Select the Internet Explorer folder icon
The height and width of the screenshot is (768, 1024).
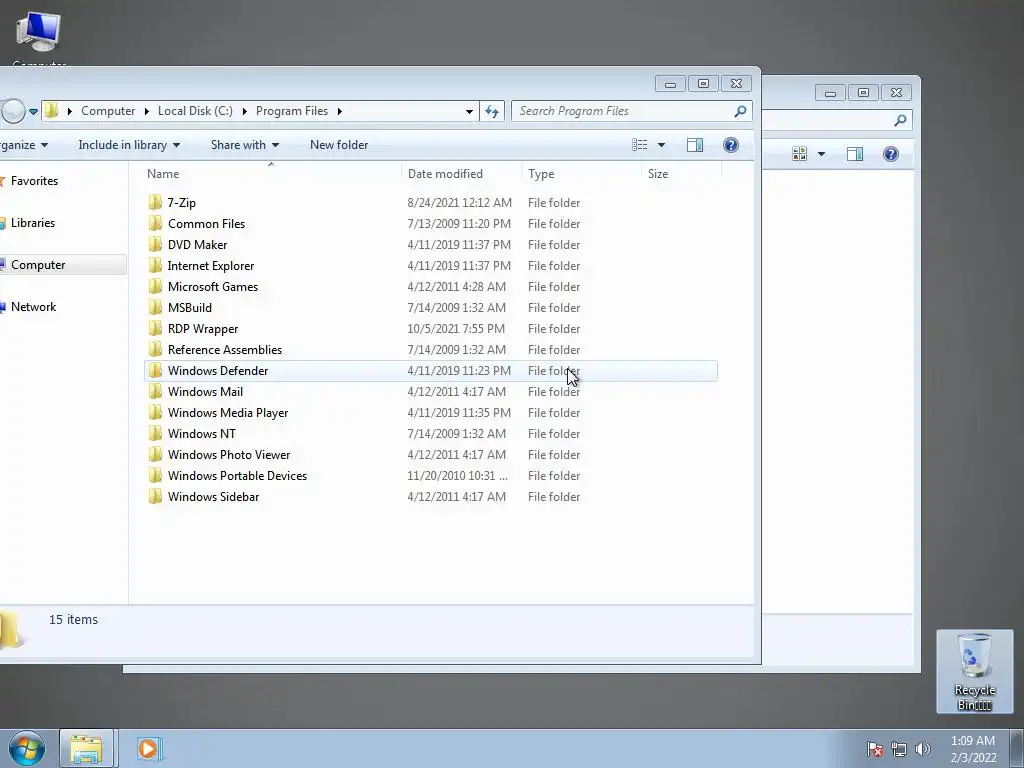click(155, 265)
